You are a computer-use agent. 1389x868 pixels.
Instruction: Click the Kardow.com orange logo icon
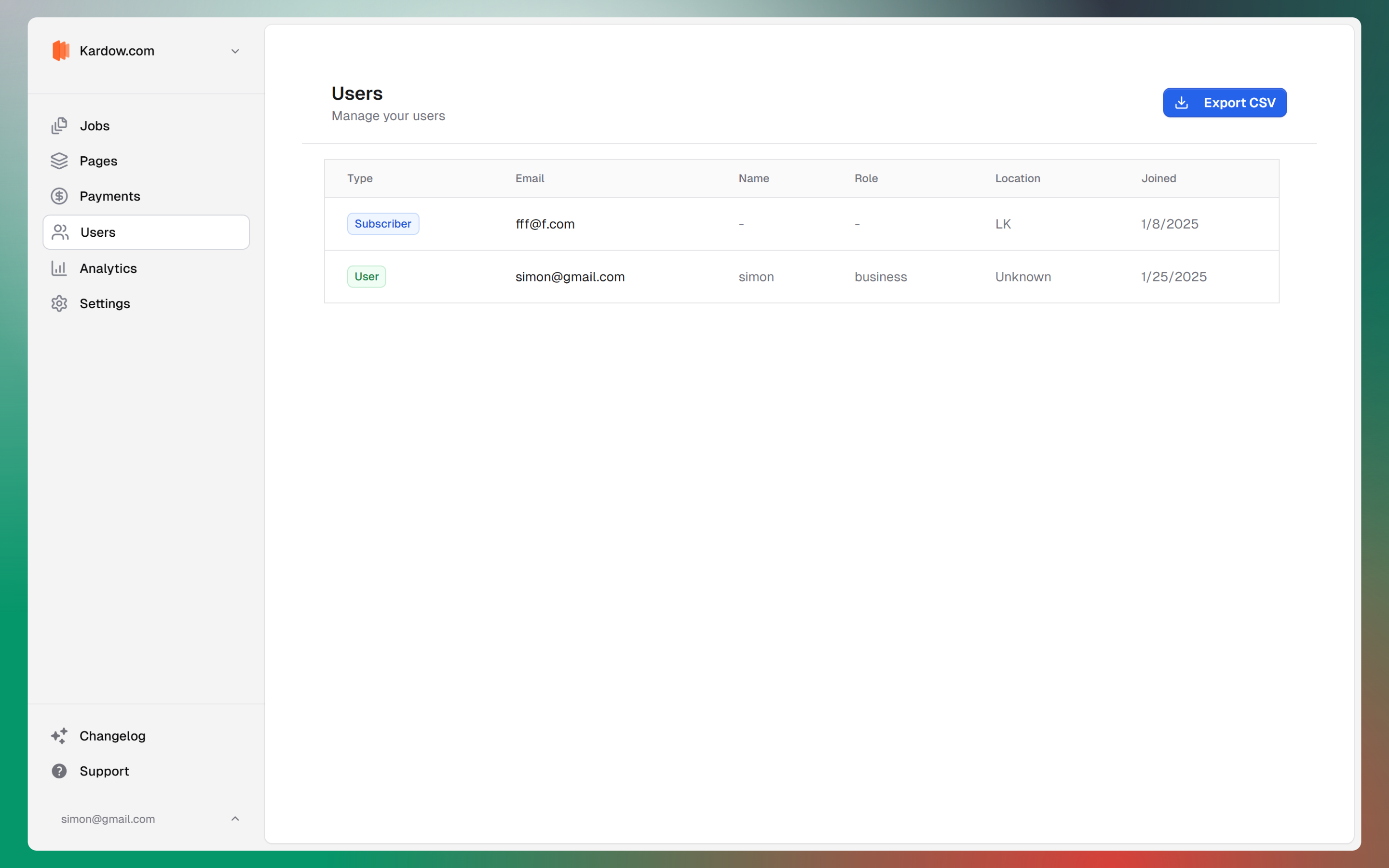pos(60,51)
